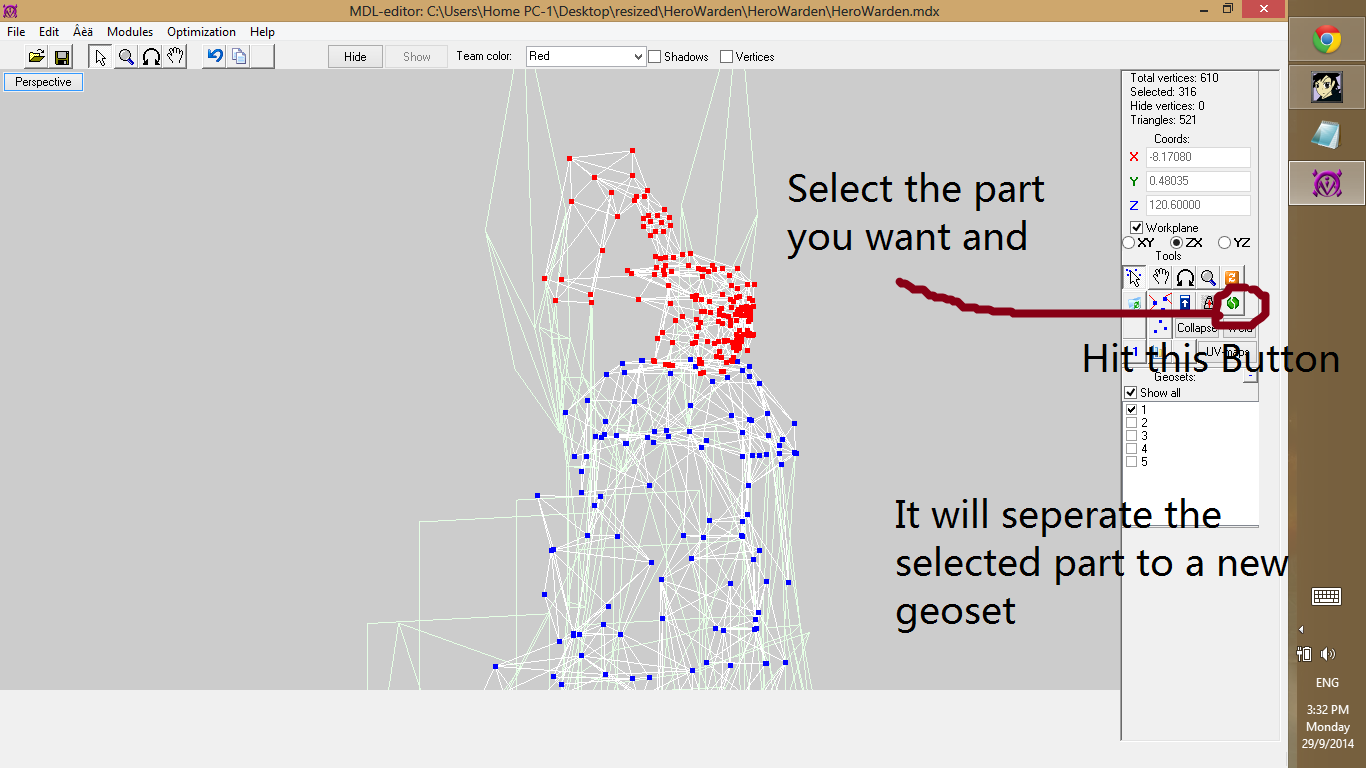Click the X coordinate field
Image resolution: width=1366 pixels, height=768 pixels.
click(x=1198, y=157)
